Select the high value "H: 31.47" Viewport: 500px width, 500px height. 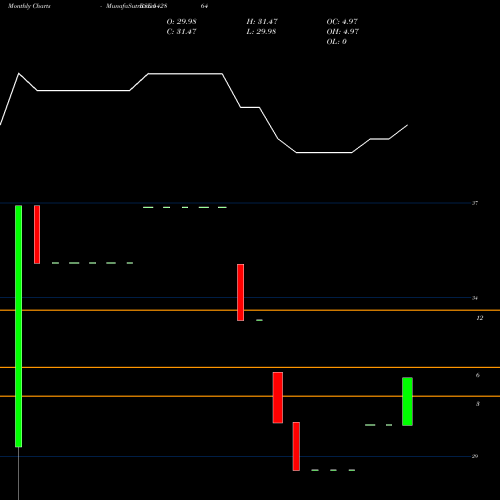point(262,22)
